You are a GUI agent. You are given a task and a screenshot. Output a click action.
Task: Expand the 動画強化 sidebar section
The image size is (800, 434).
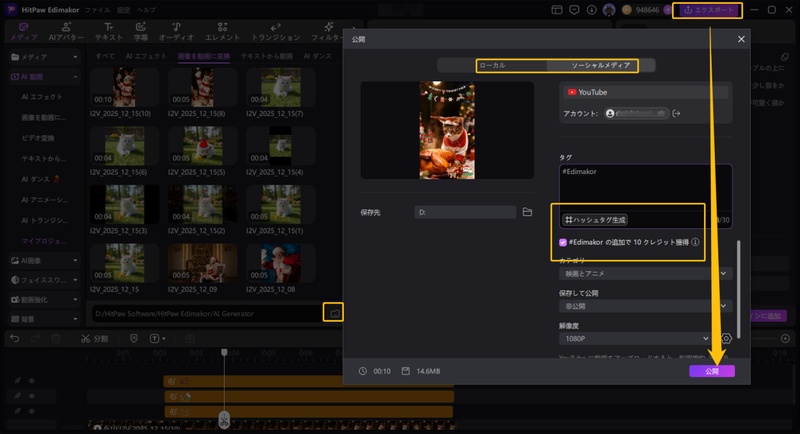click(44, 299)
